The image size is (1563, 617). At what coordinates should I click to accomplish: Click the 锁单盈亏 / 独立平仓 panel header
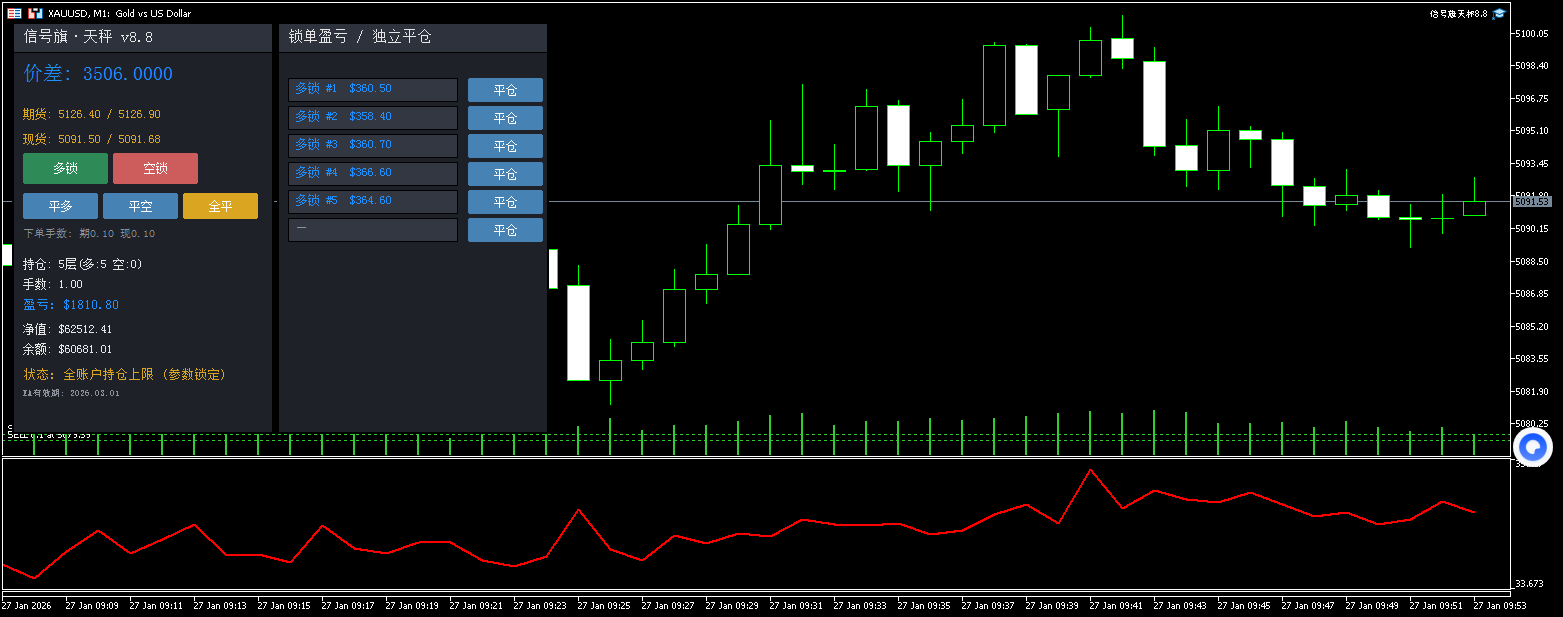point(413,38)
